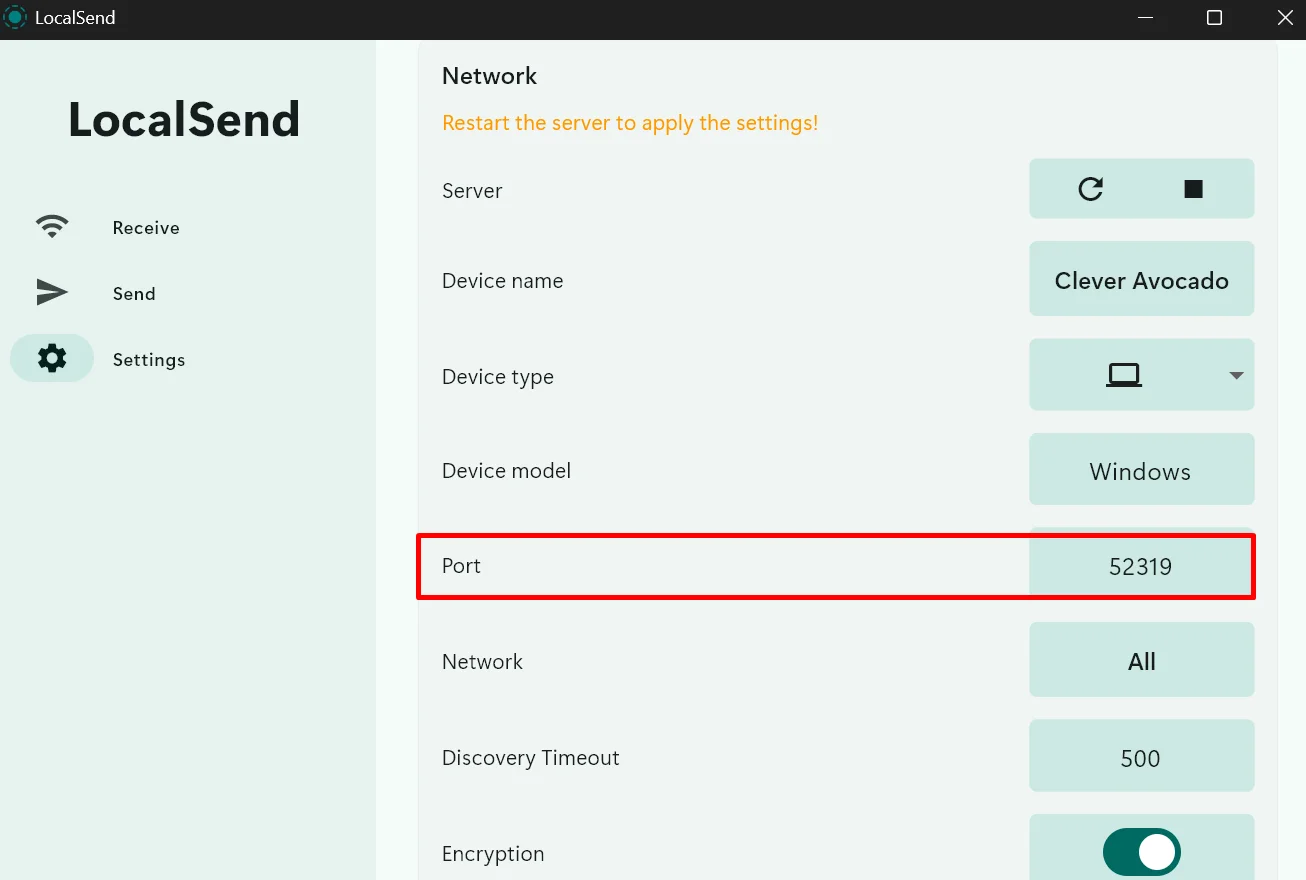Edit the Clever Avocado device name field

click(x=1142, y=280)
